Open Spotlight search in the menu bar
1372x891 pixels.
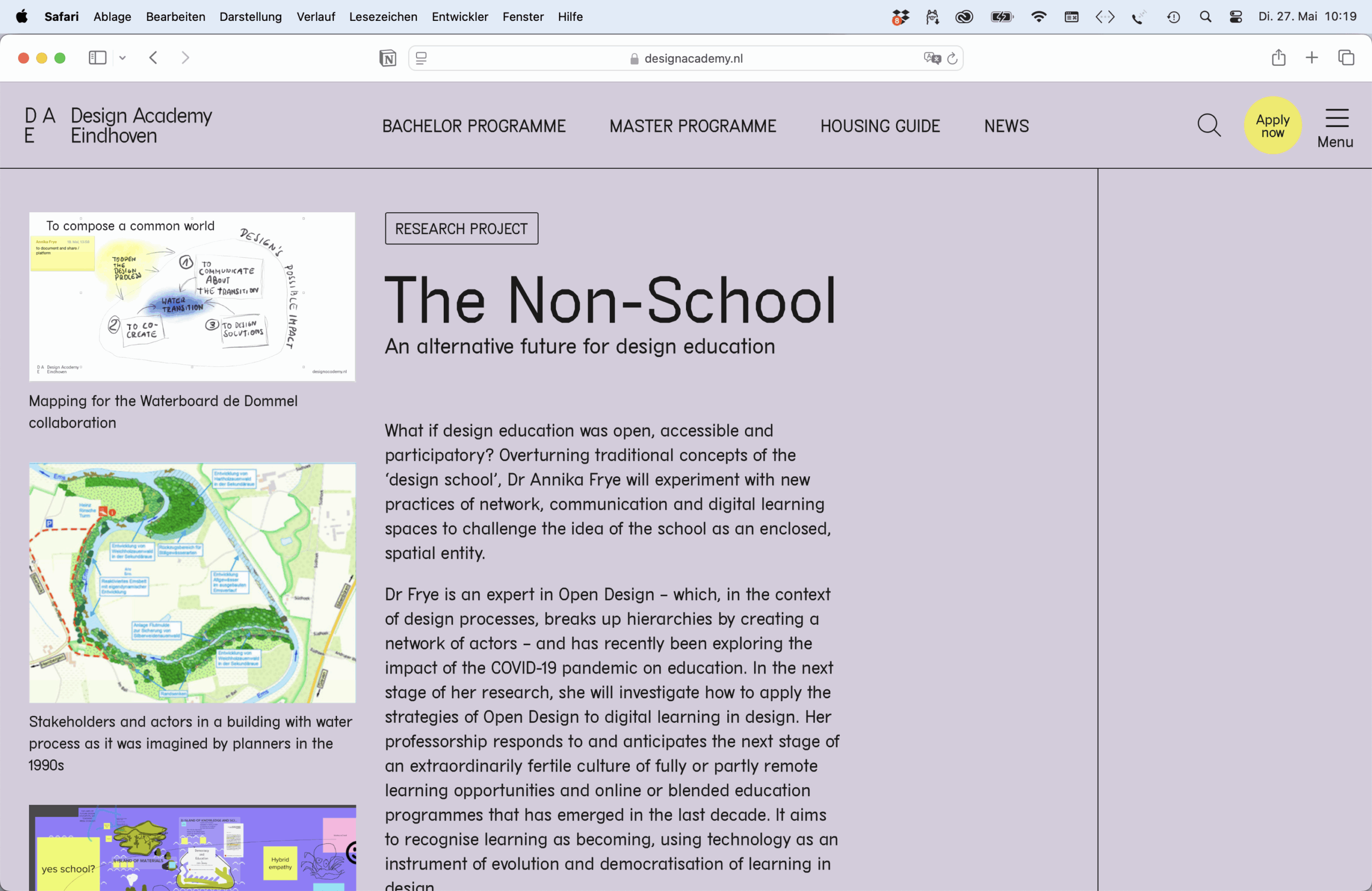point(1205,17)
